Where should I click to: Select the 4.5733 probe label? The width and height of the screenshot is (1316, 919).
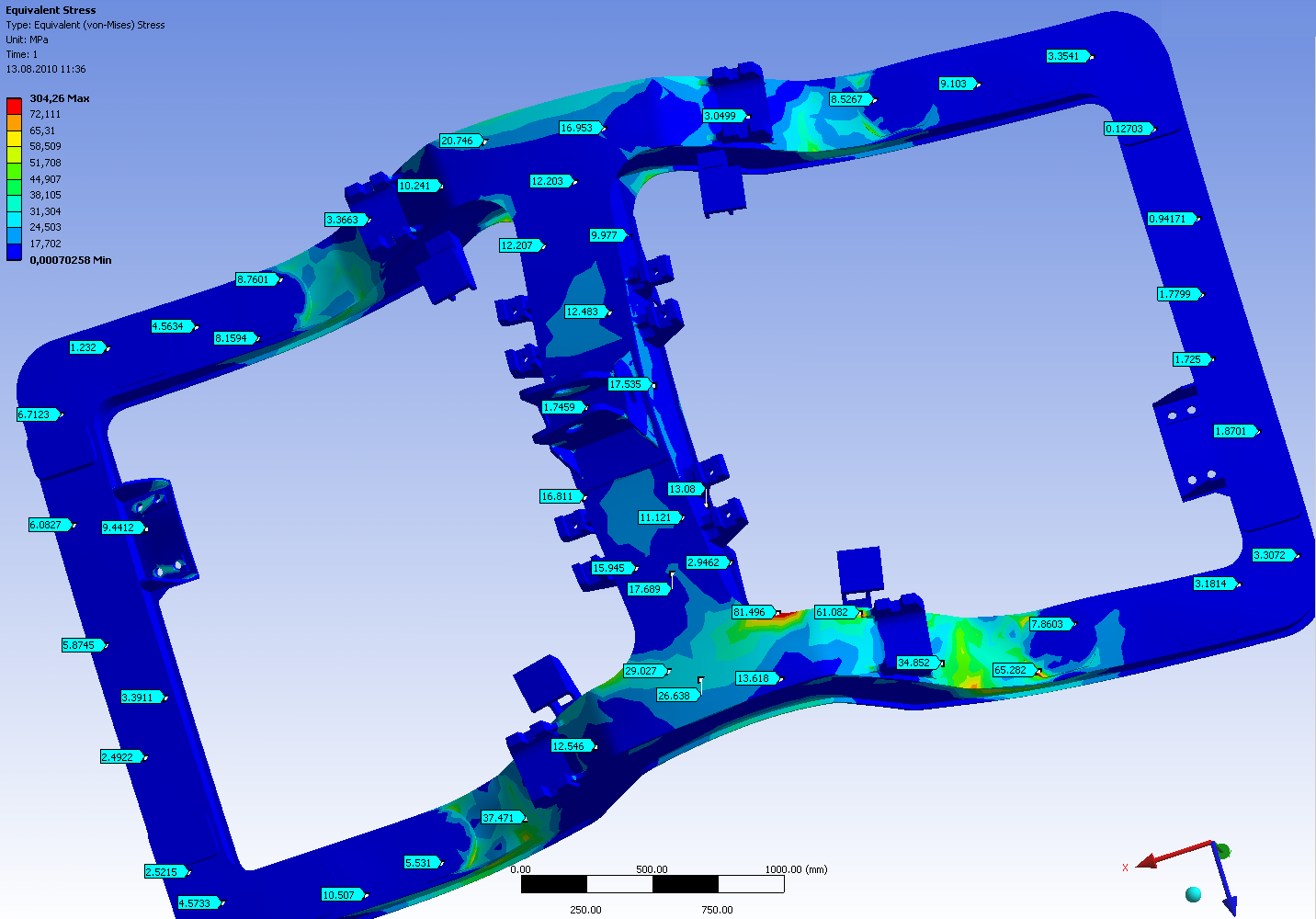(199, 903)
